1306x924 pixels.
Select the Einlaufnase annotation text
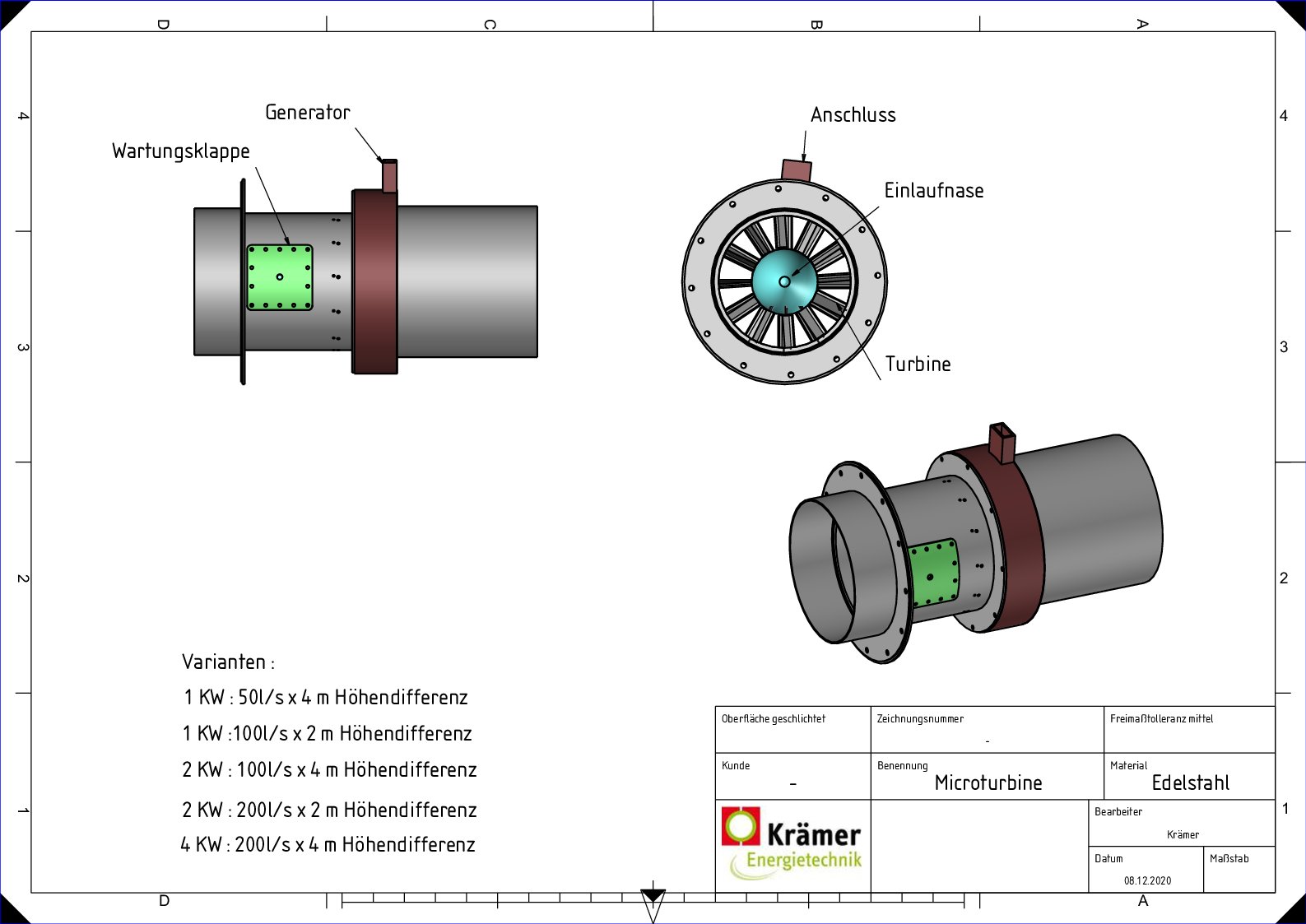point(934,190)
